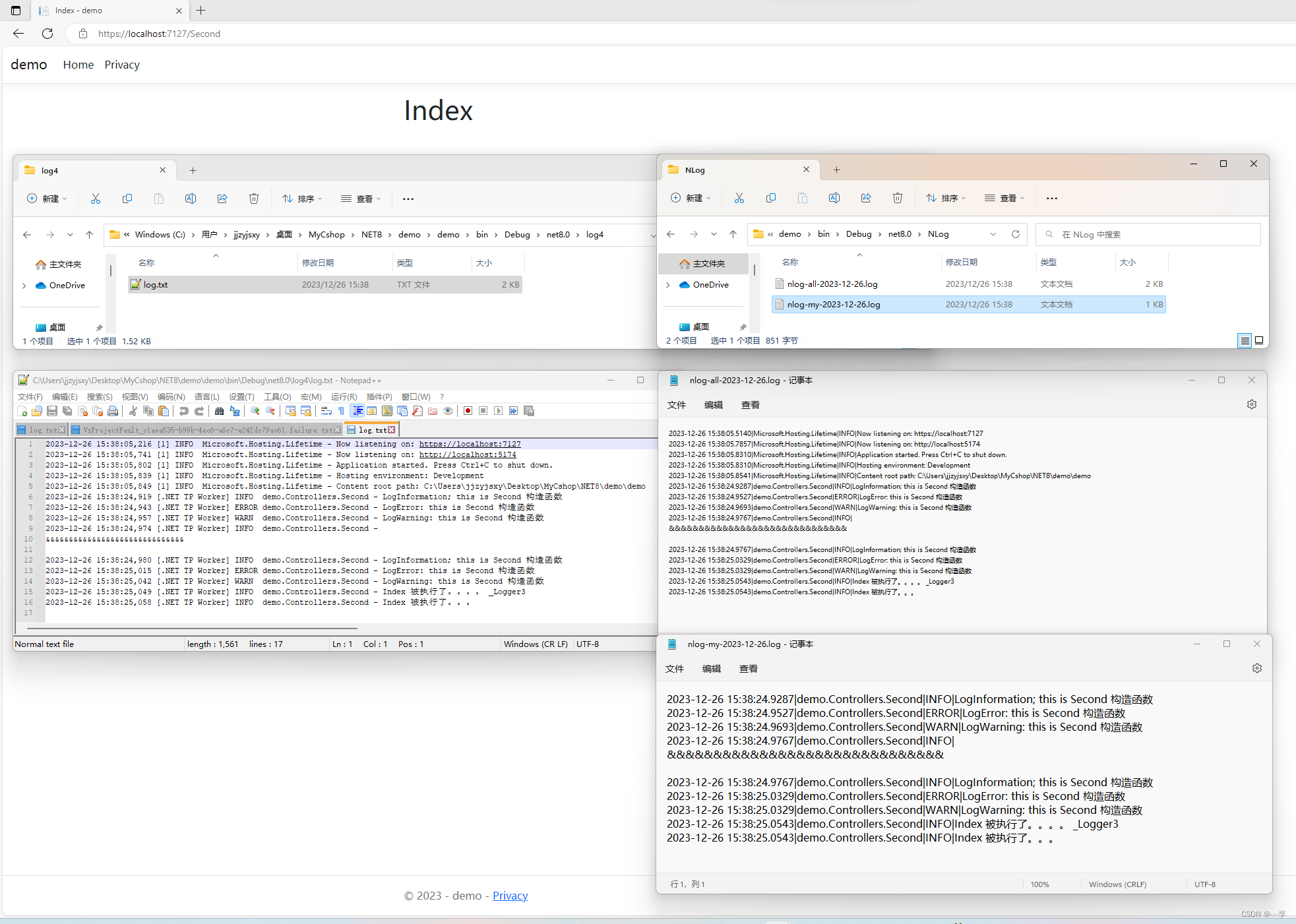The width and height of the screenshot is (1296, 924).
Task: Click the Copy icon in NLog Explorer toolbar
Action: (x=771, y=198)
